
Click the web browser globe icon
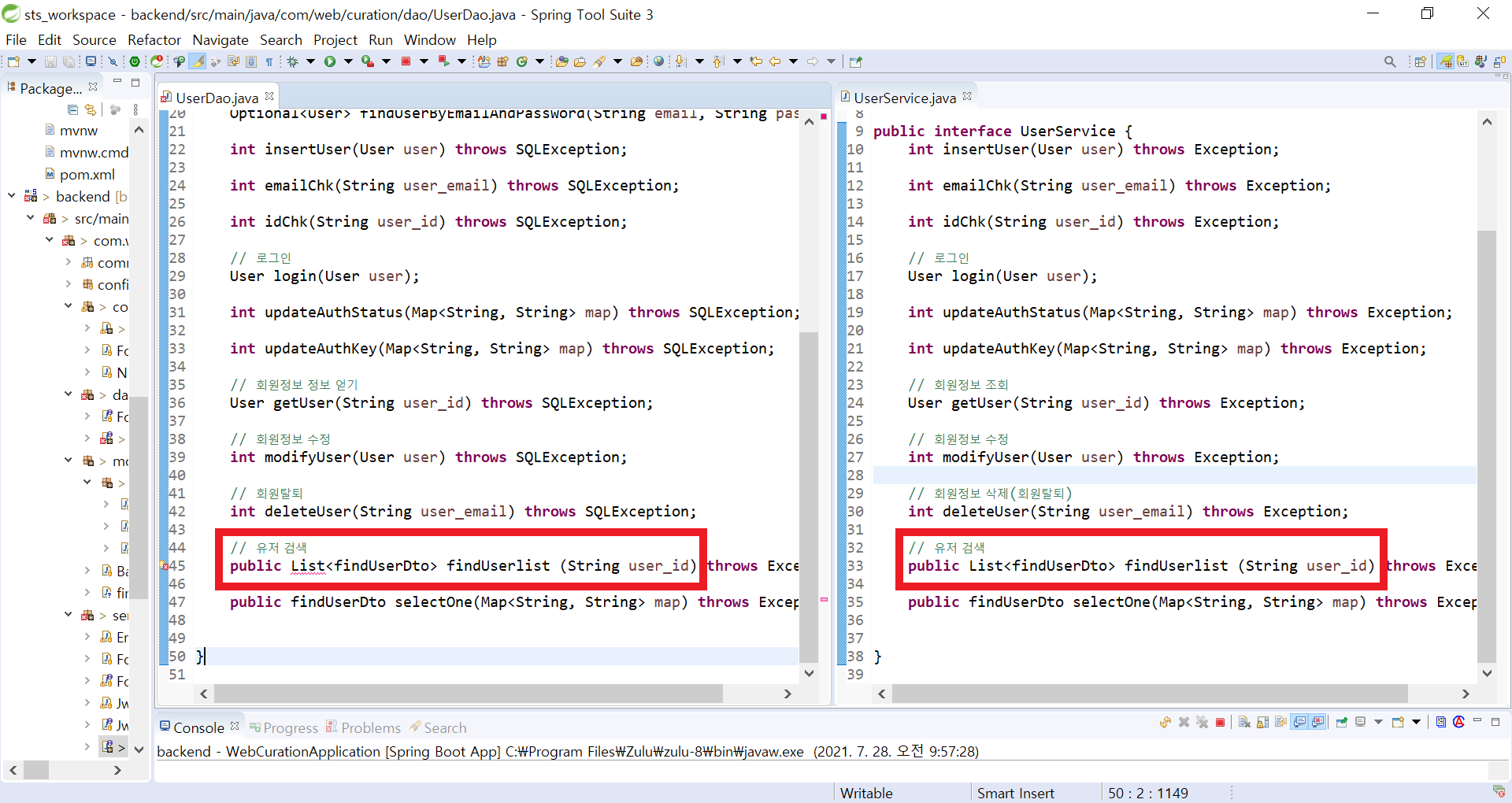coord(658,61)
